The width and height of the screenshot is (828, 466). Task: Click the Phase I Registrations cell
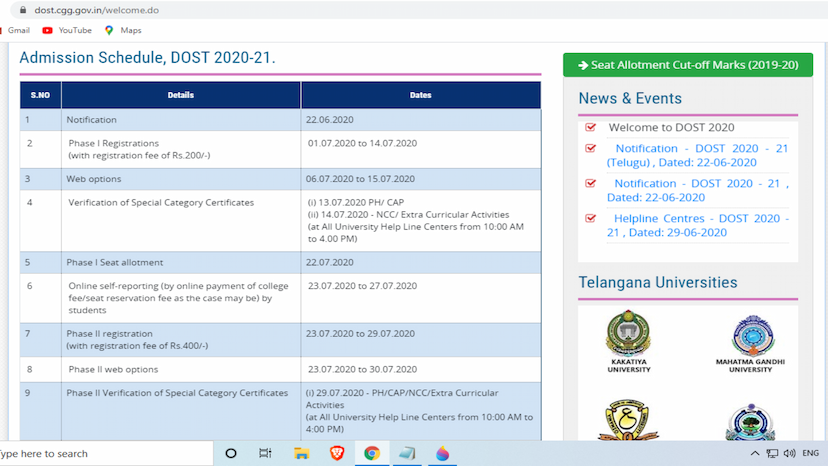tap(181, 150)
